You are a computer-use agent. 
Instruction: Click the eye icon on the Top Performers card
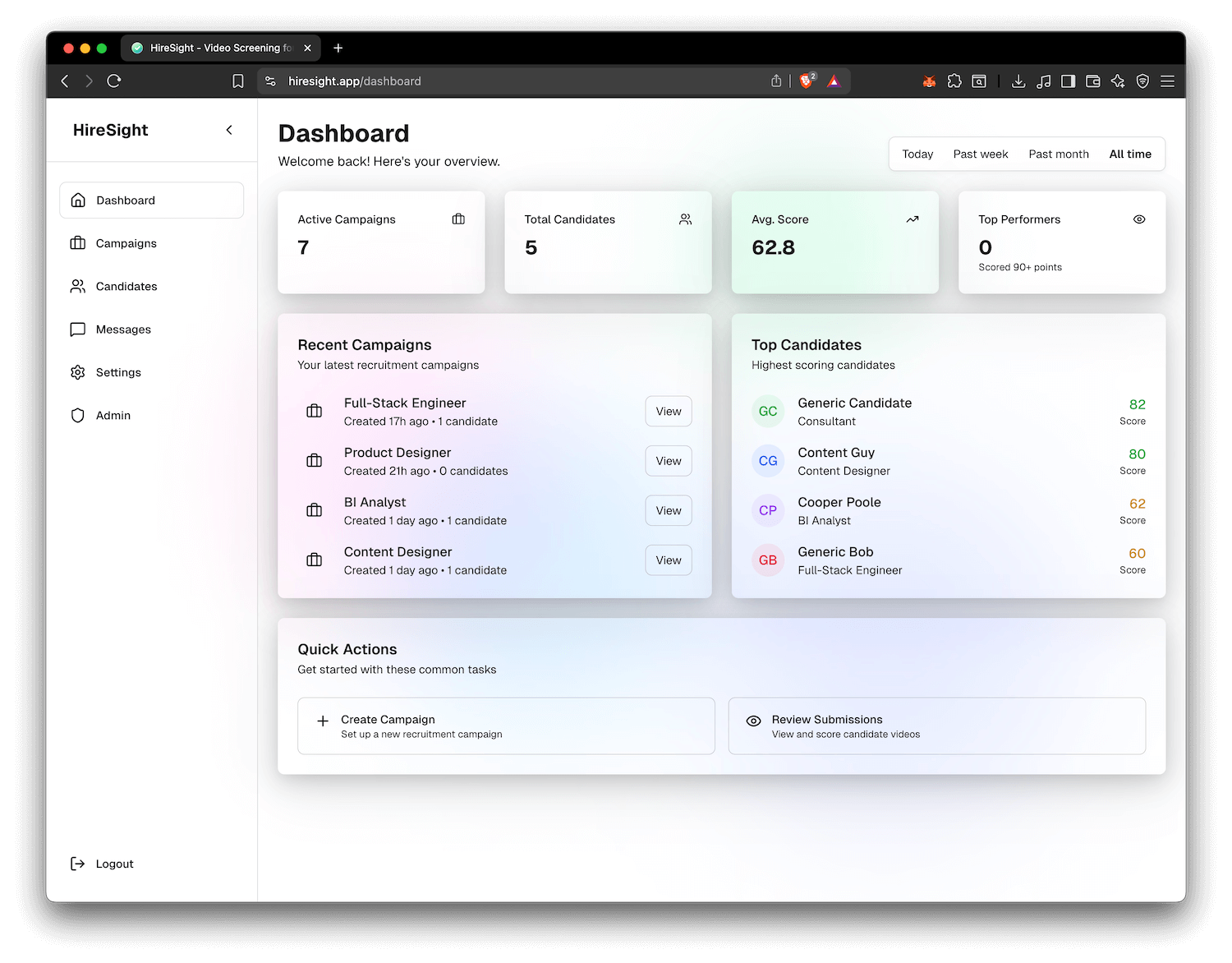point(1139,219)
